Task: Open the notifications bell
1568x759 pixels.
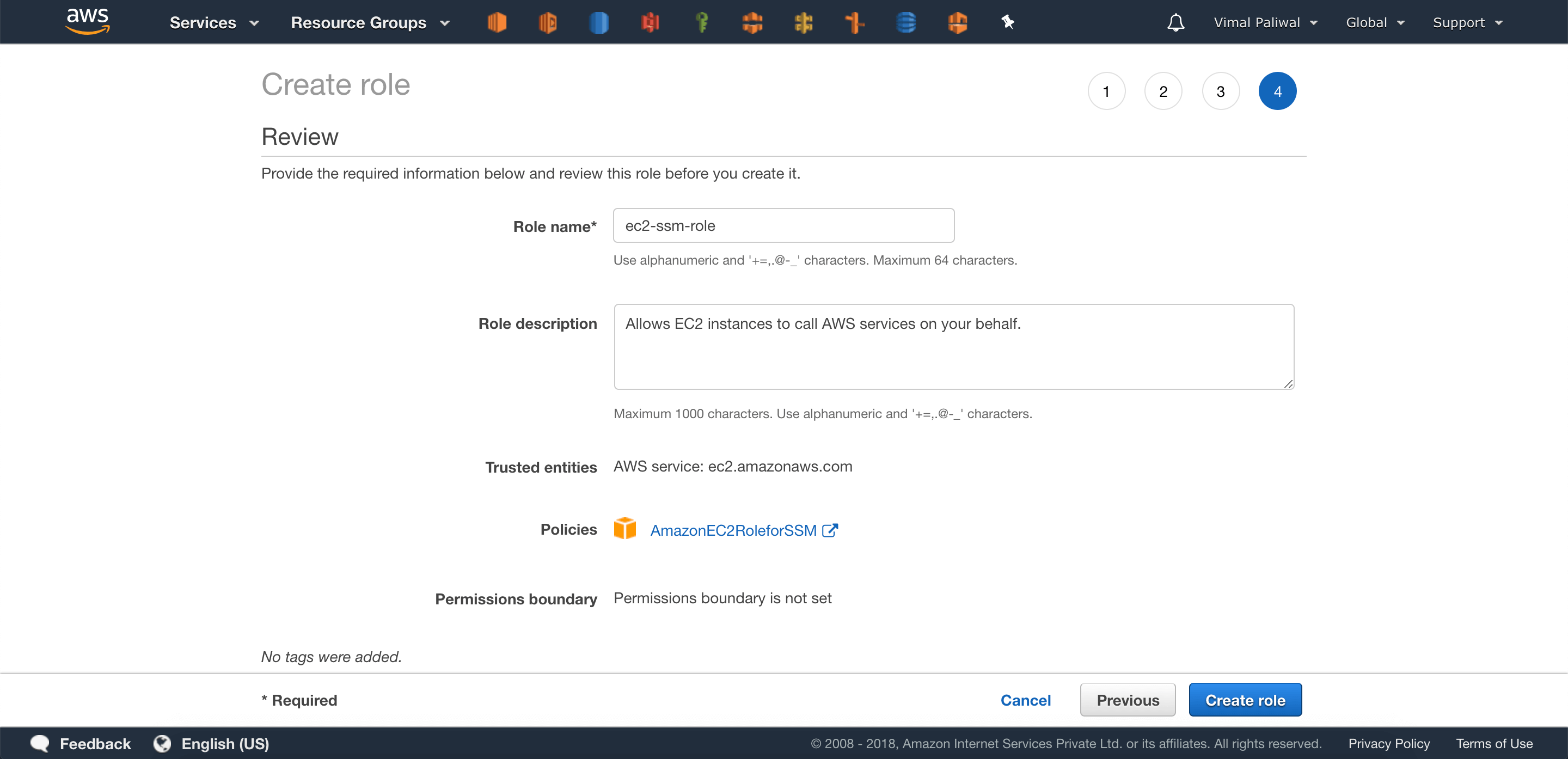Action: [1175, 22]
